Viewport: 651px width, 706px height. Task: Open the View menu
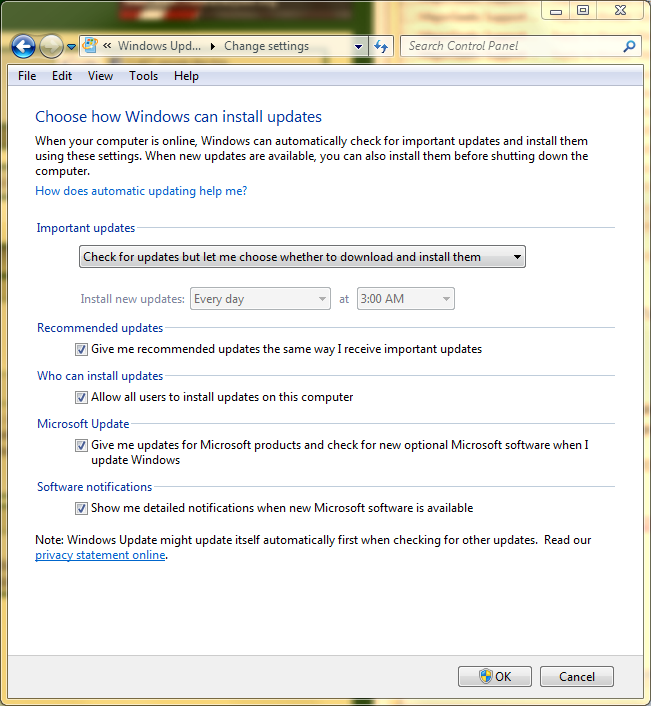100,76
